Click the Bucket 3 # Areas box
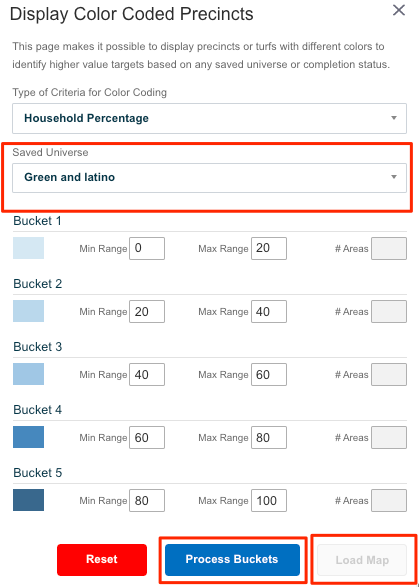The width and height of the screenshot is (419, 587). [x=389, y=374]
